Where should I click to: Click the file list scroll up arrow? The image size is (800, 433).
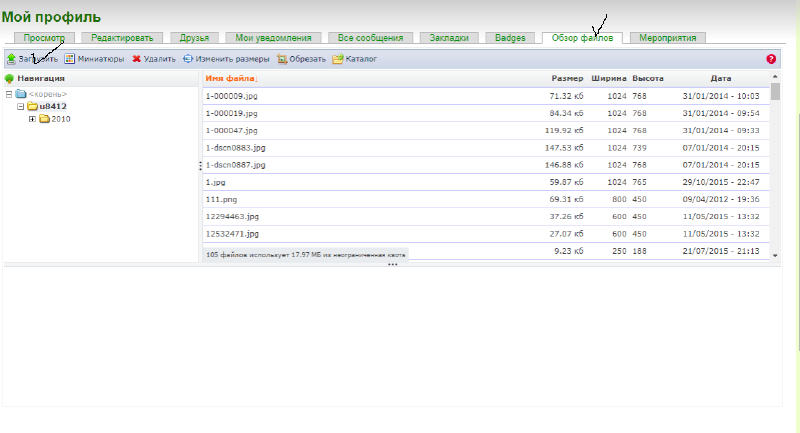(775, 77)
